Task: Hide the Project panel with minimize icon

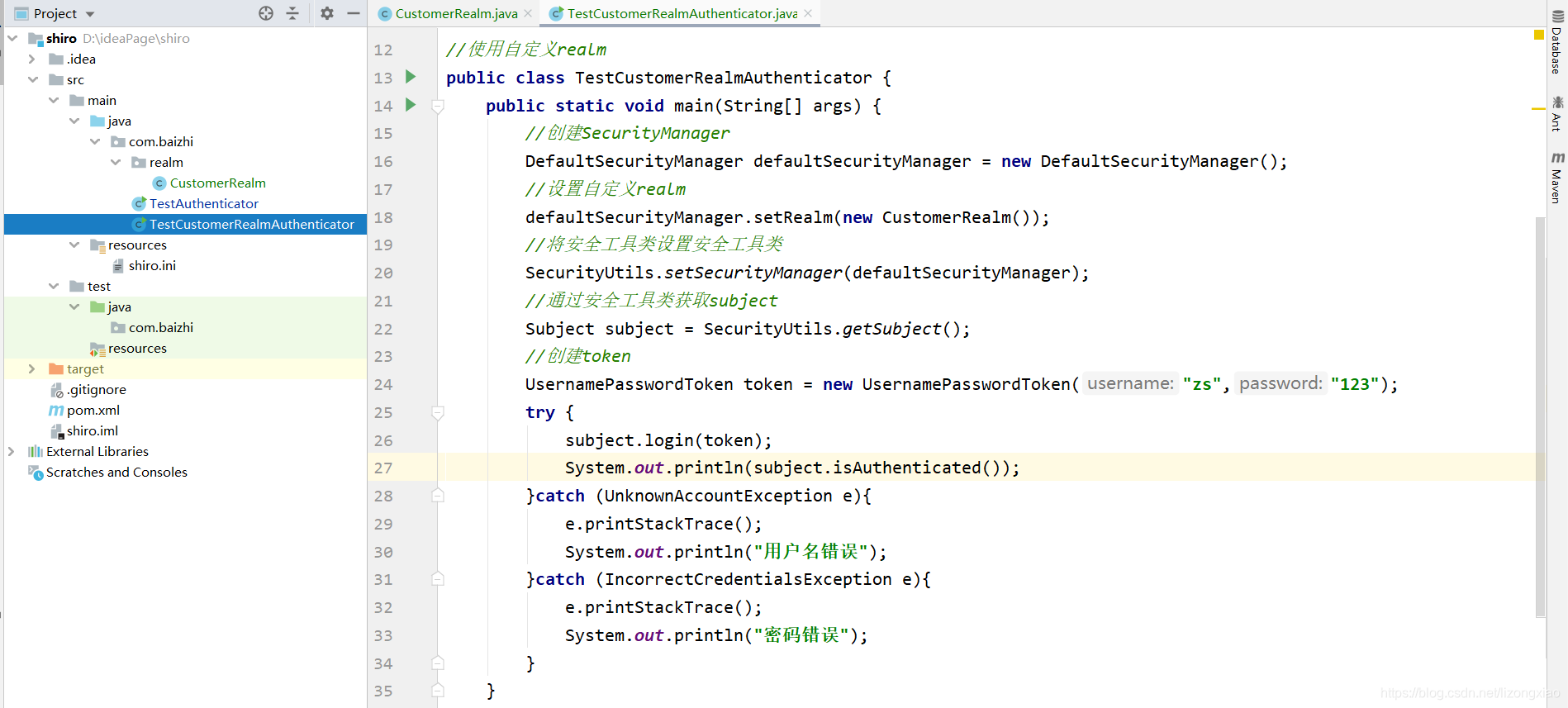Action: point(354,13)
